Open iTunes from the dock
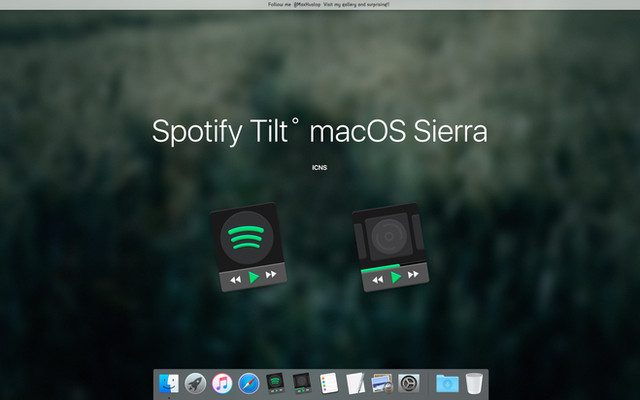Viewport: 640px width, 400px height. 222,383
